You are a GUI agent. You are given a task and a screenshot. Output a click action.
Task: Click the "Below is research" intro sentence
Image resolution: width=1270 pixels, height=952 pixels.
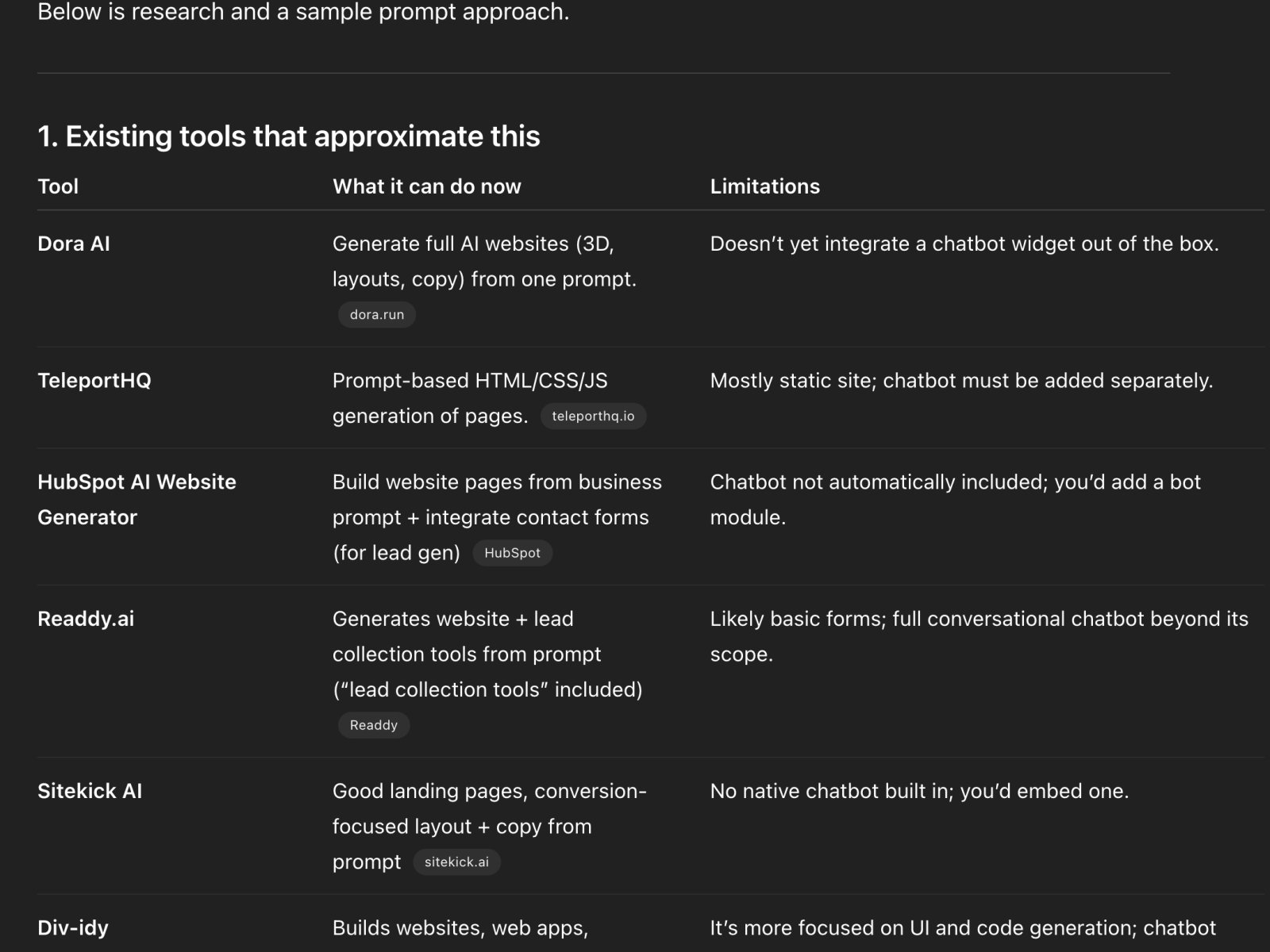(x=303, y=13)
